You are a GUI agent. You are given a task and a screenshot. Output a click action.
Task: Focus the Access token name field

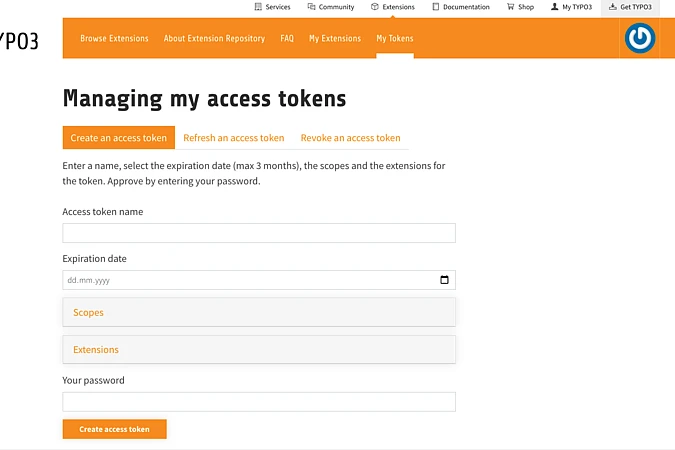coord(259,233)
